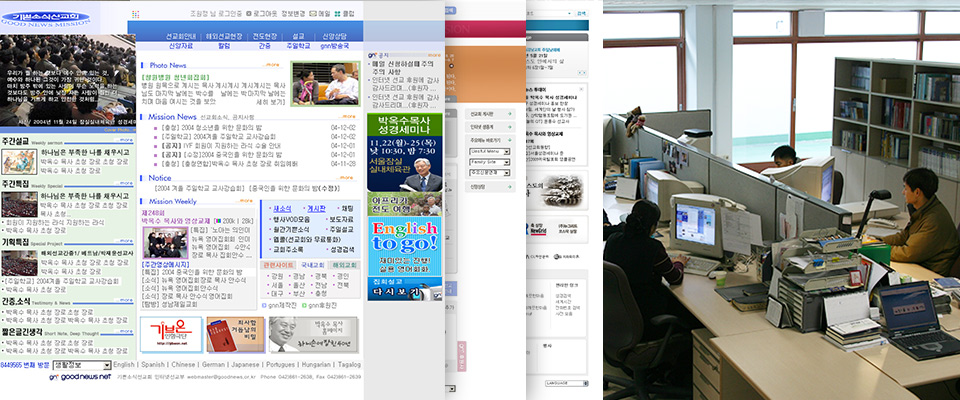Click the 정보변경 link in top bar
960x400 pixels.
pyautogui.click(x=294, y=13)
